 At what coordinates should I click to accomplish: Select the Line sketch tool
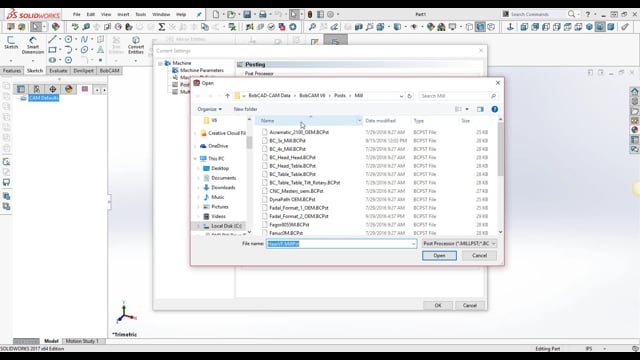pos(52,39)
